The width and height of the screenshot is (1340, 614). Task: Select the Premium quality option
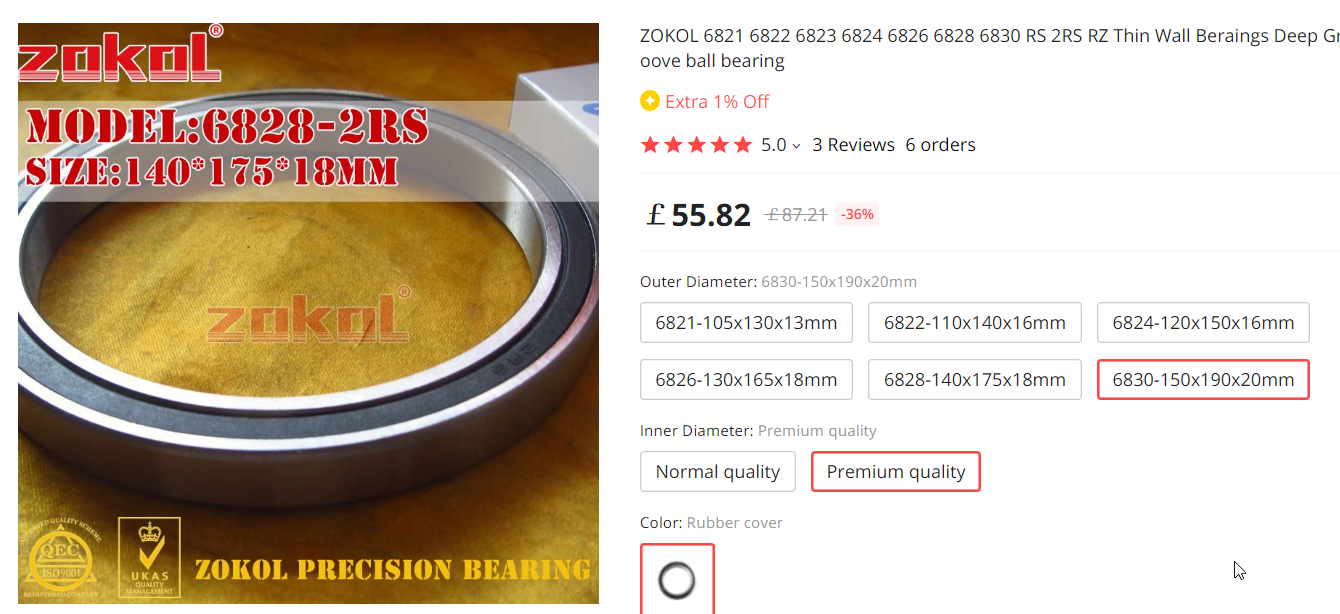pyautogui.click(x=896, y=472)
